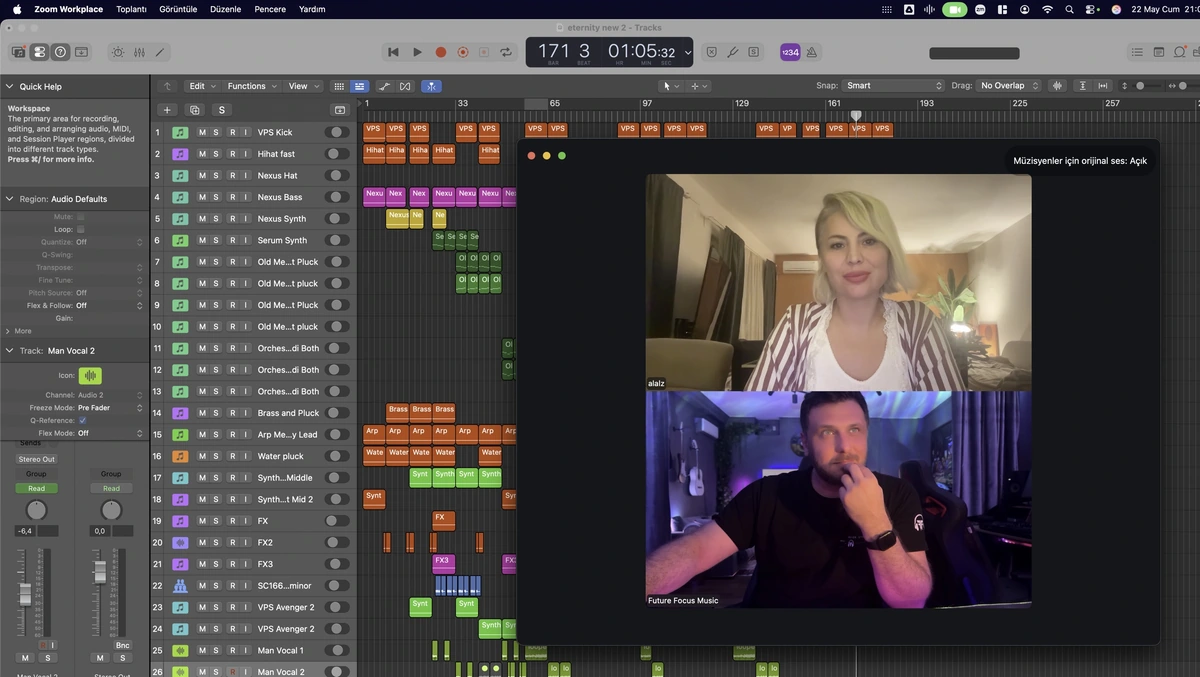1200x677 pixels.
Task: Open the display mode arrow beside time
Action: 687,53
